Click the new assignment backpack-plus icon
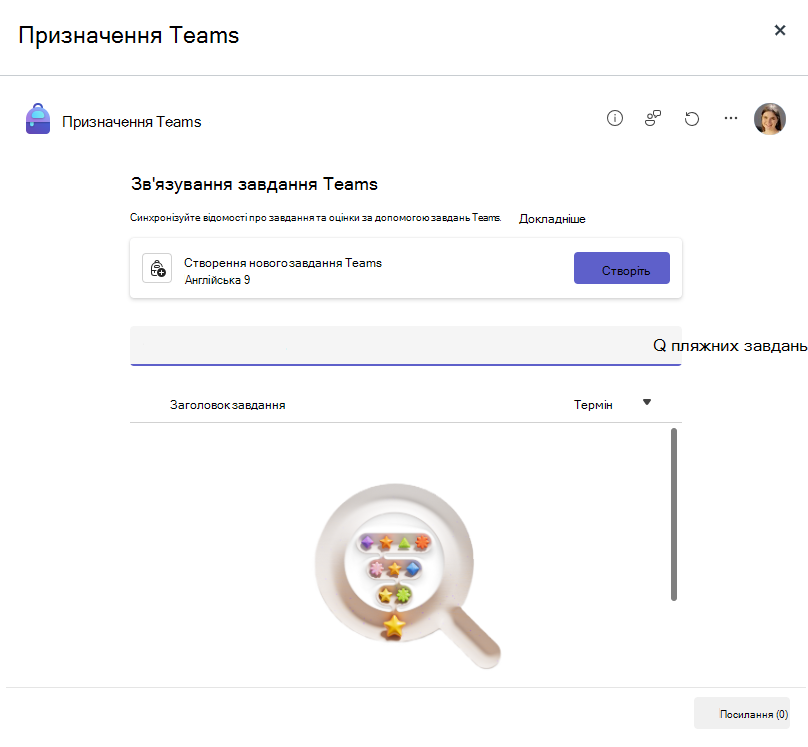 coord(157,268)
